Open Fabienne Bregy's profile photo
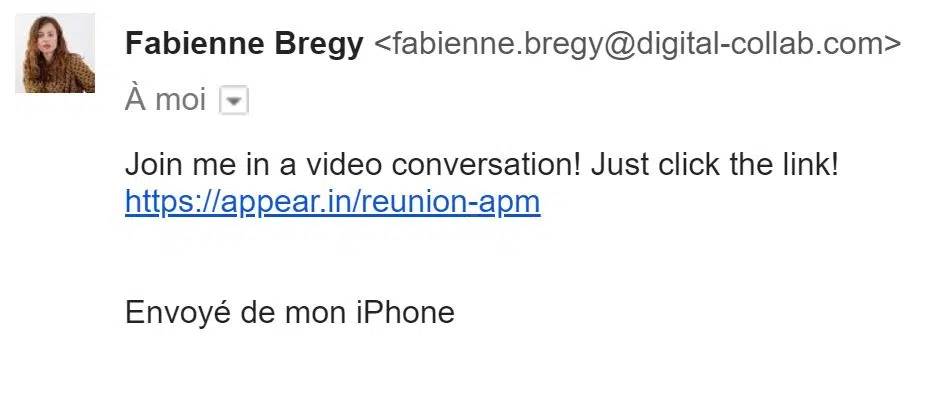Viewport: 941px width, 410px height. click(x=55, y=53)
